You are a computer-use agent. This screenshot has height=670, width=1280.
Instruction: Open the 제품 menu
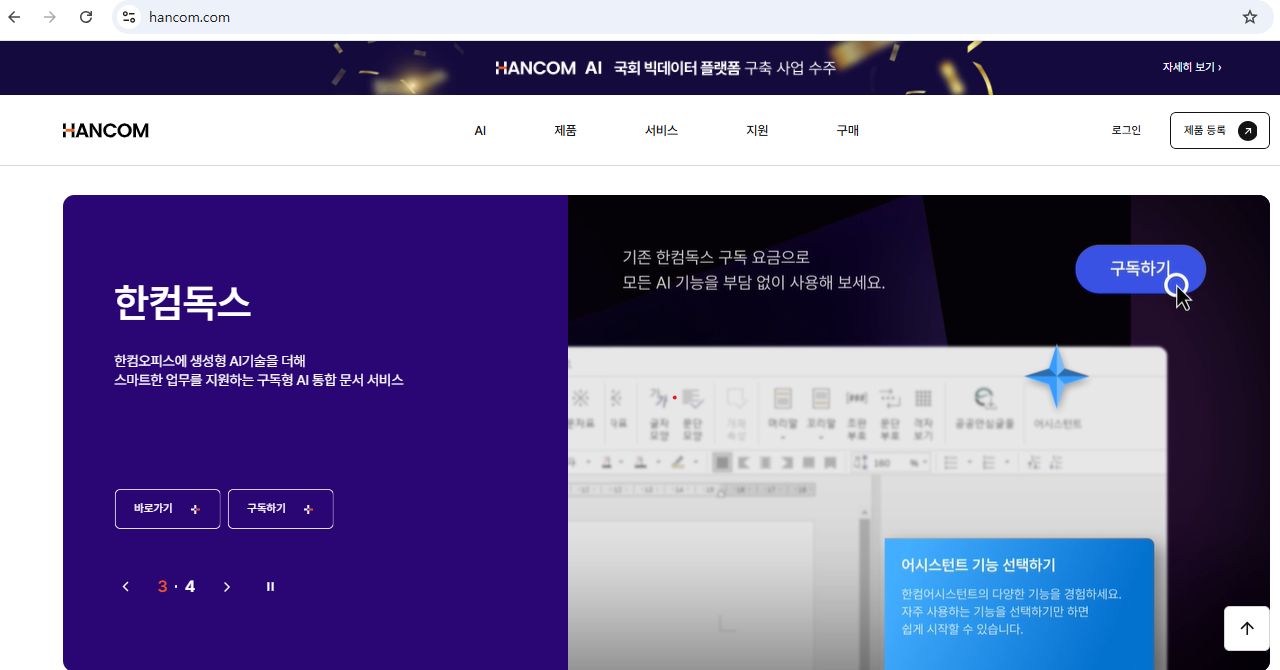565,130
